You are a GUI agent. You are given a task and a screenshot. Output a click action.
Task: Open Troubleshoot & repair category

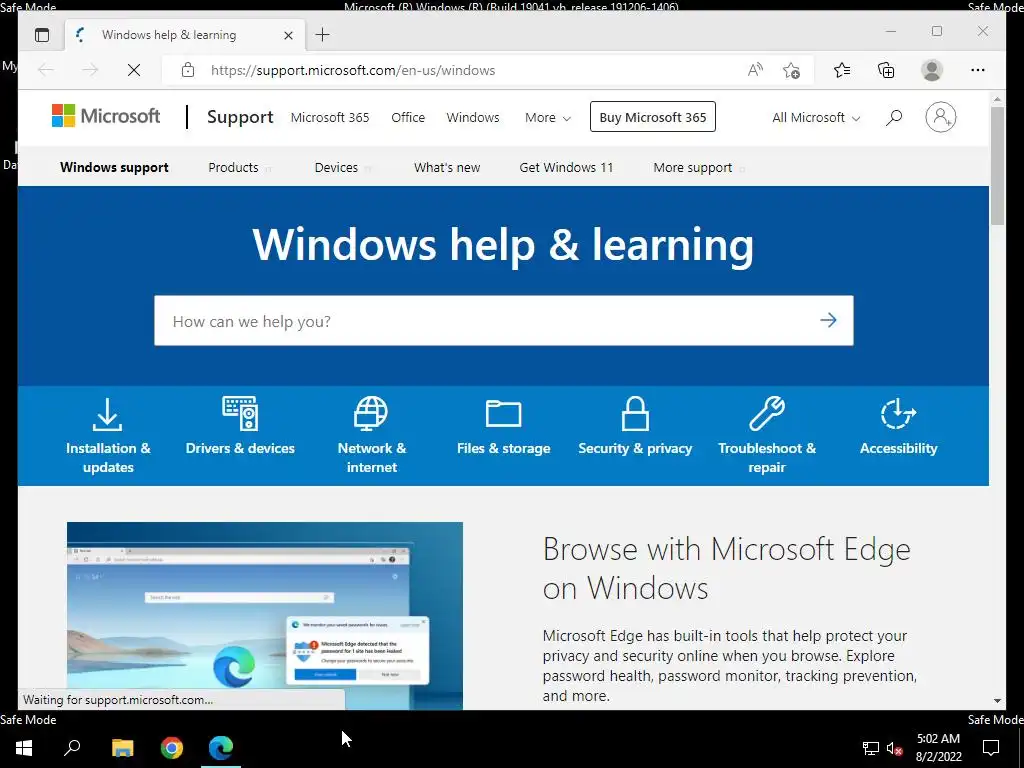coord(767,436)
